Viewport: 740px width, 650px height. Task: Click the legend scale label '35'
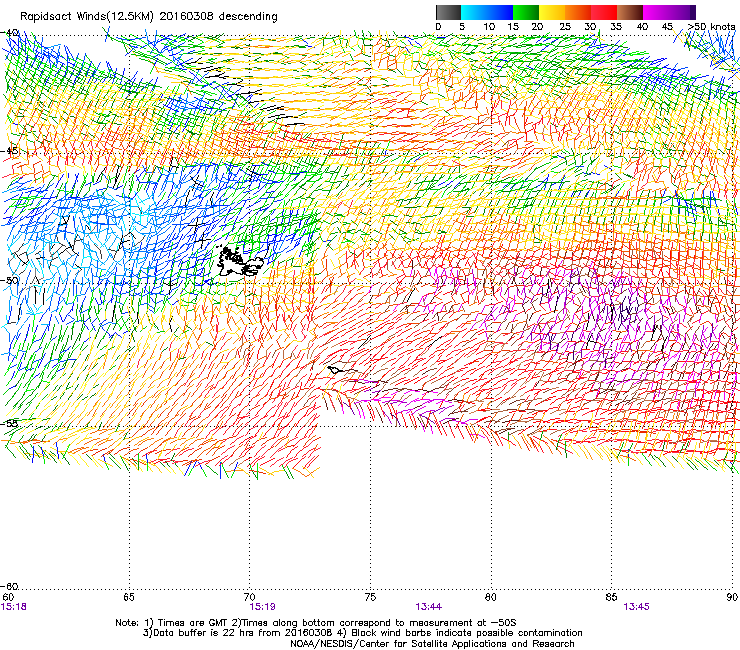(x=616, y=27)
